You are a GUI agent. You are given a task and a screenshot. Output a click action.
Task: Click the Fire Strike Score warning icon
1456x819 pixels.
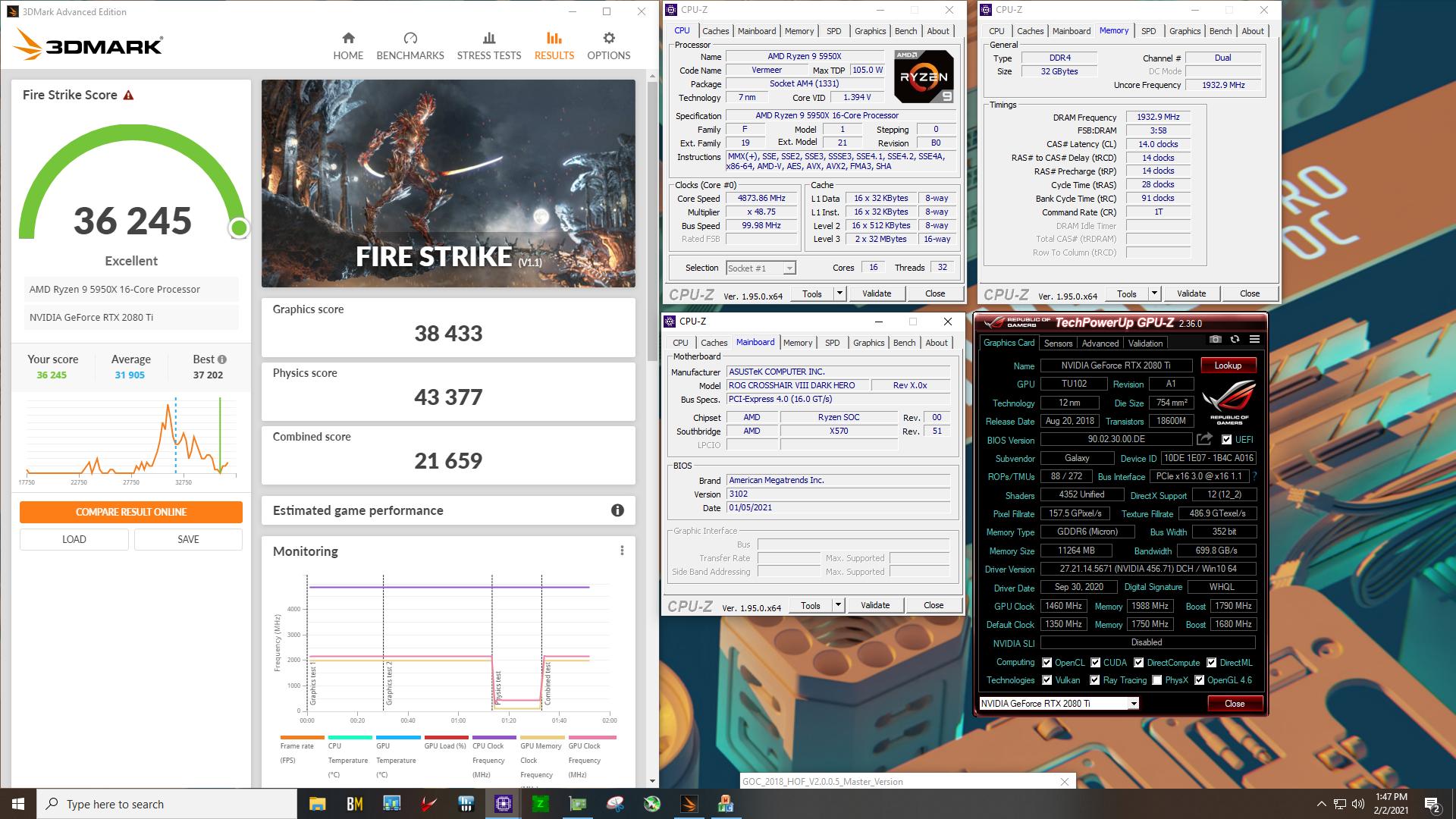129,96
